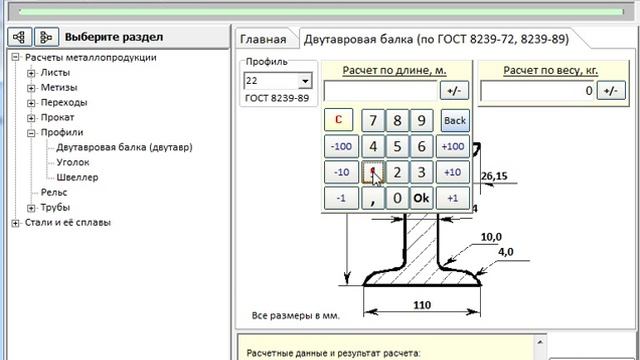This screenshot has width=640, height=360.
Task: Click +/- button next to length field
Action: 454,91
